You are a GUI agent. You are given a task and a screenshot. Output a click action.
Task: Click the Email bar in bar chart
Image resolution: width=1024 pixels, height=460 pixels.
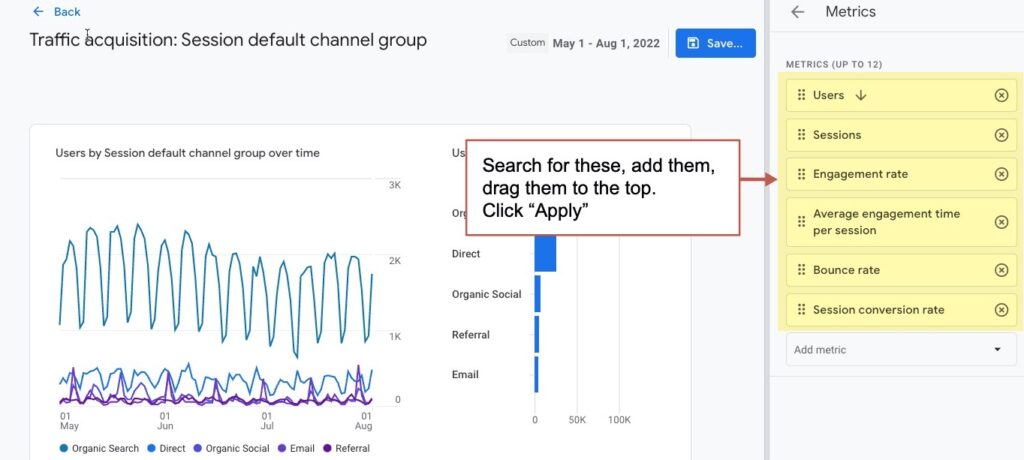point(536,374)
